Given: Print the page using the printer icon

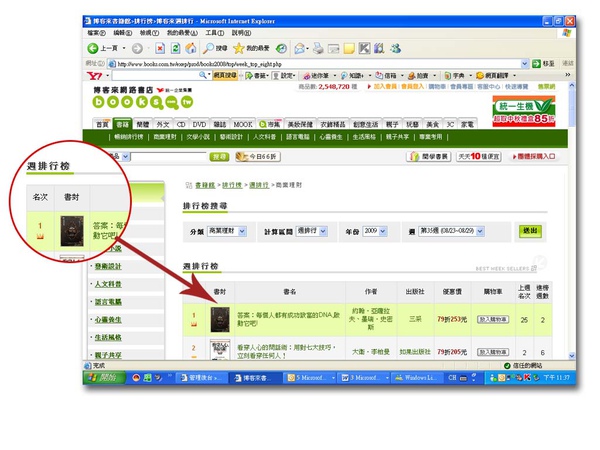Looking at the screenshot, I should click(x=318, y=48).
